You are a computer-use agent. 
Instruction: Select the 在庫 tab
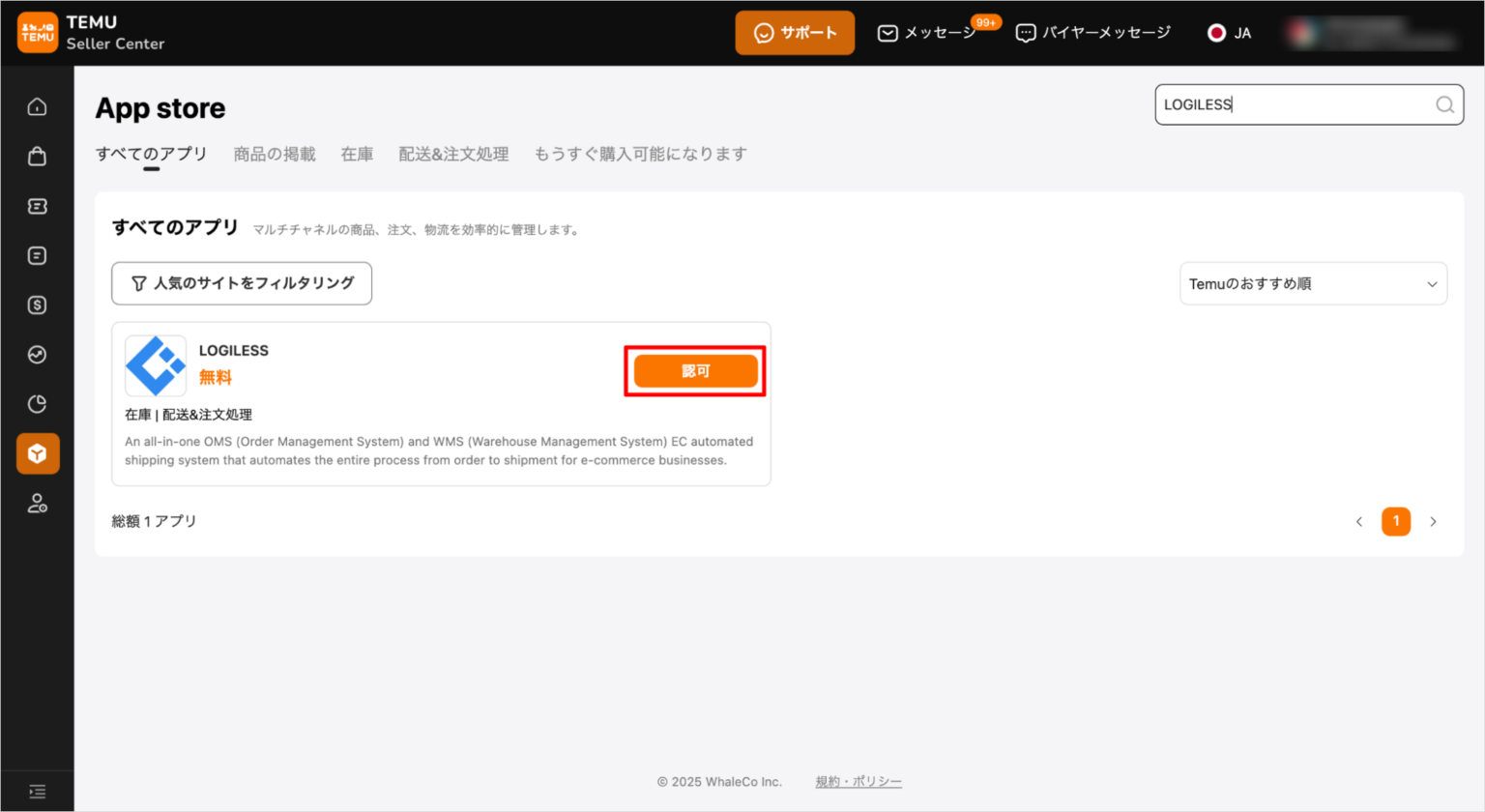coord(357,155)
